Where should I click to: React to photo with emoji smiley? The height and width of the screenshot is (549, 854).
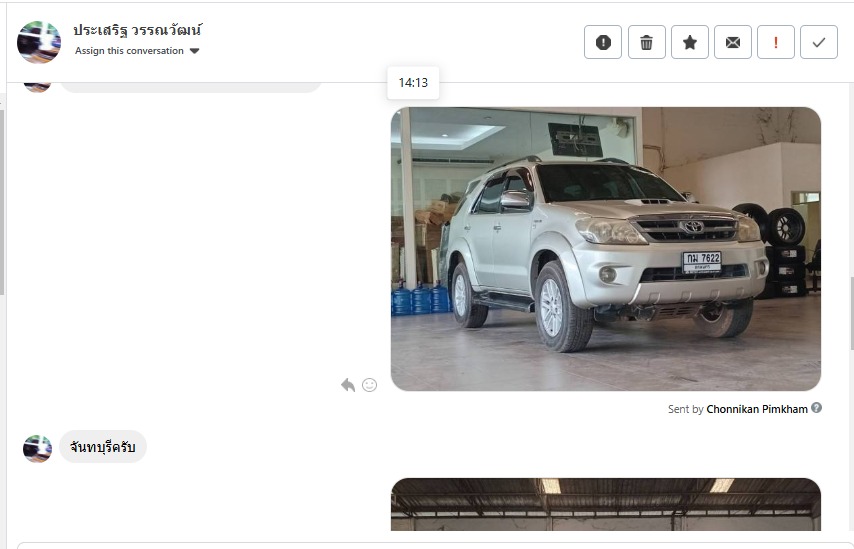[x=369, y=385]
